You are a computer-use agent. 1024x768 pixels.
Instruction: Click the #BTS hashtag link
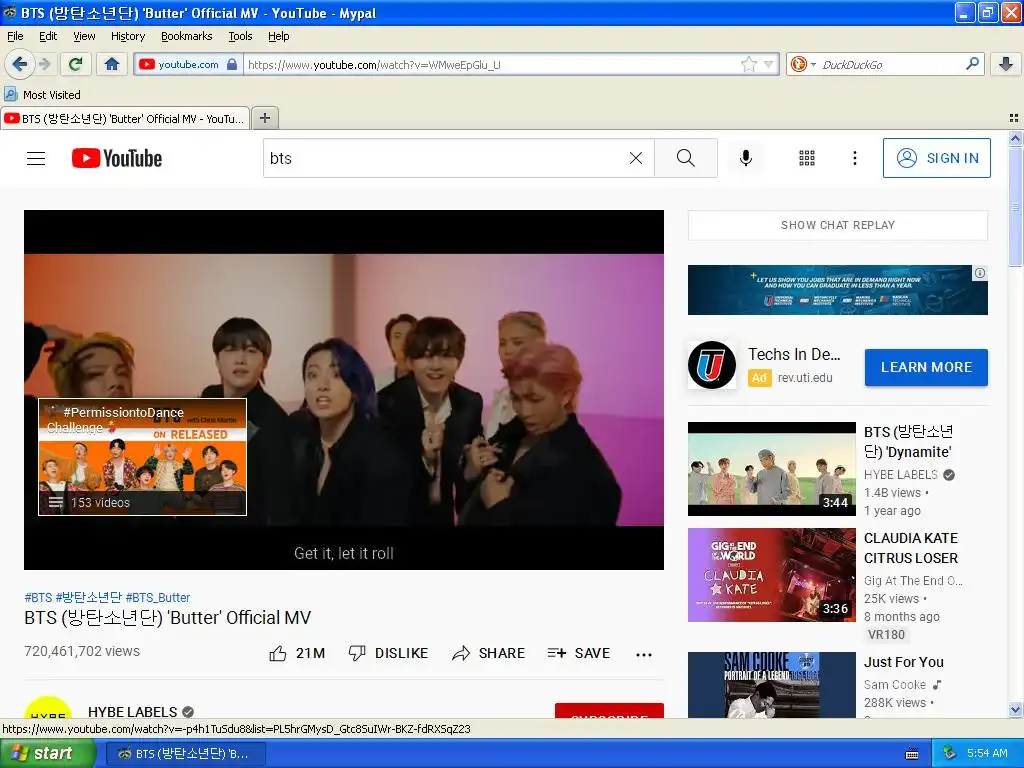point(38,598)
